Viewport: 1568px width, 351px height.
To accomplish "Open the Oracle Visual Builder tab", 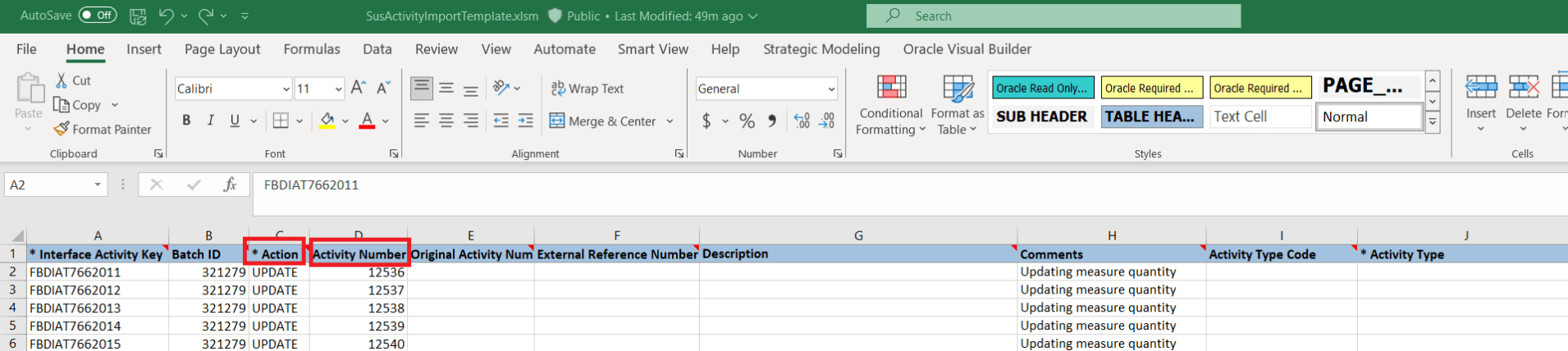I will [x=967, y=49].
